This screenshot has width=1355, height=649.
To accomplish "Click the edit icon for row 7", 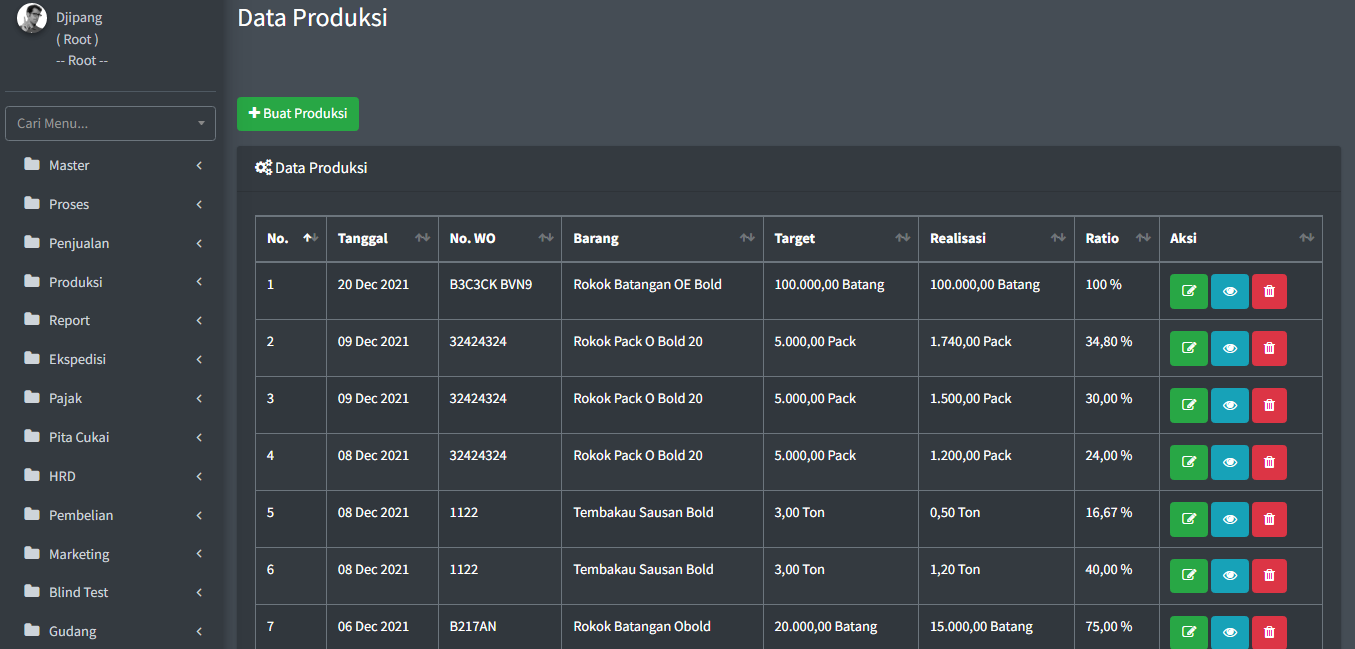I will [x=1188, y=632].
